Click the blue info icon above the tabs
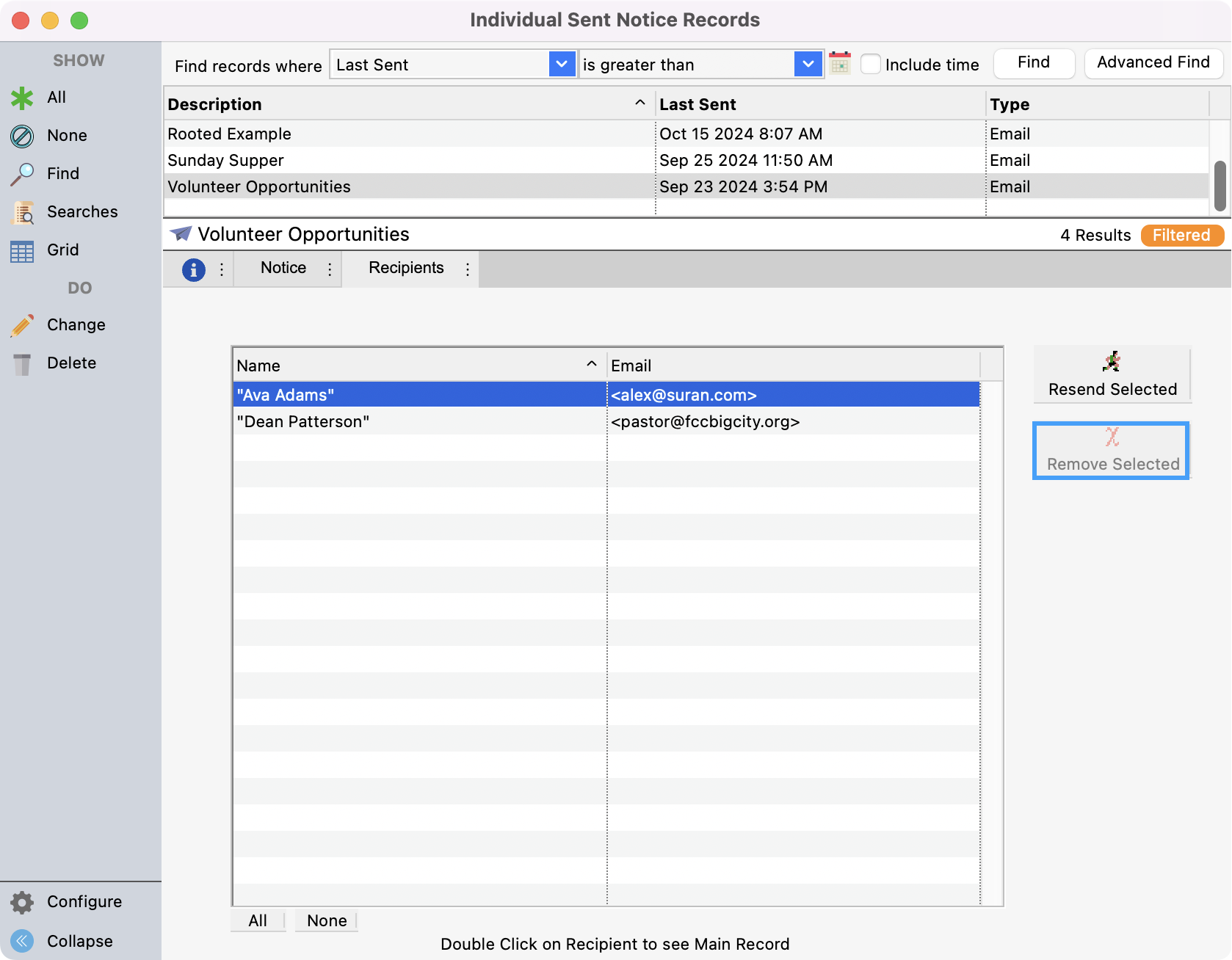Viewport: 1232px width, 960px height. coord(193,269)
